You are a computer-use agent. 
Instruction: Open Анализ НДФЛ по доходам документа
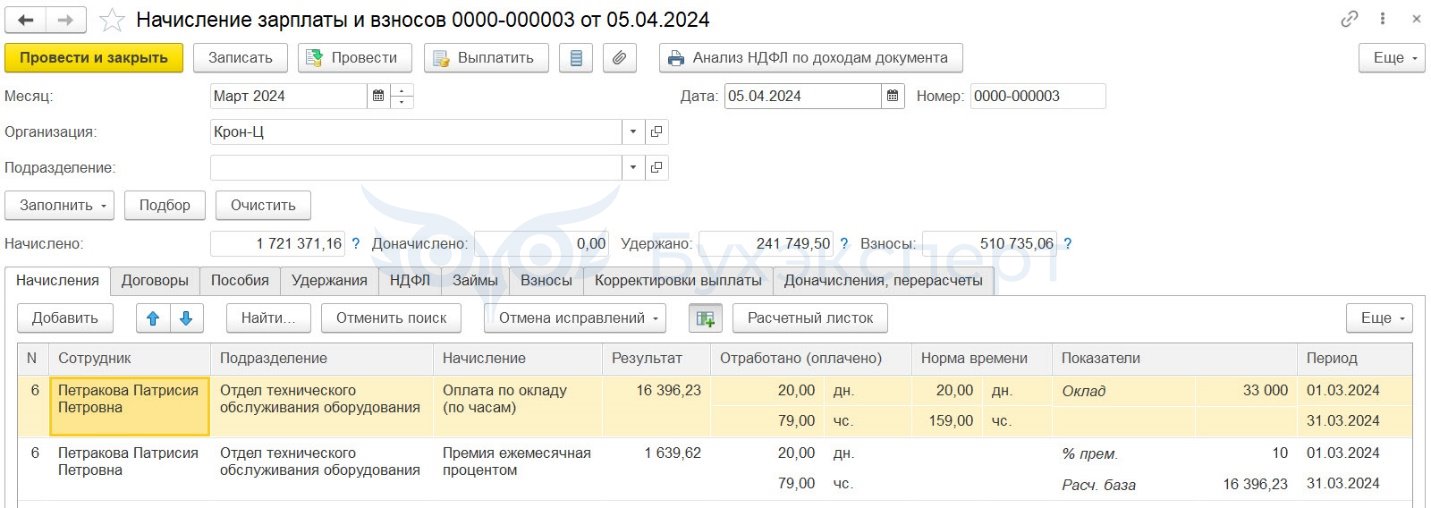(x=811, y=58)
